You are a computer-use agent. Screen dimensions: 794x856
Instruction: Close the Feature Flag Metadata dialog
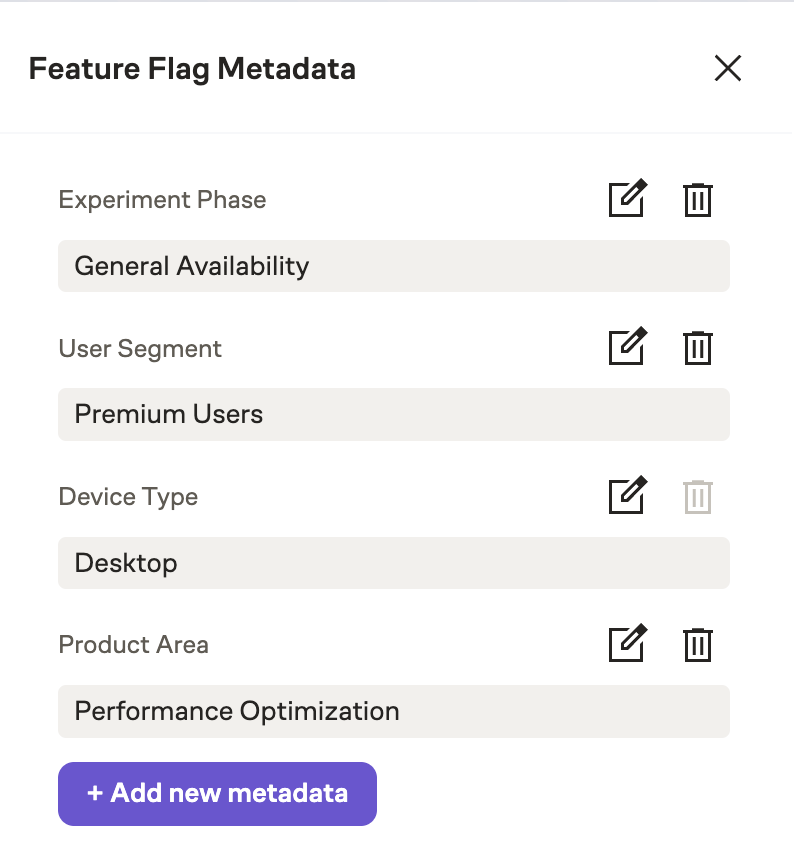[727, 68]
